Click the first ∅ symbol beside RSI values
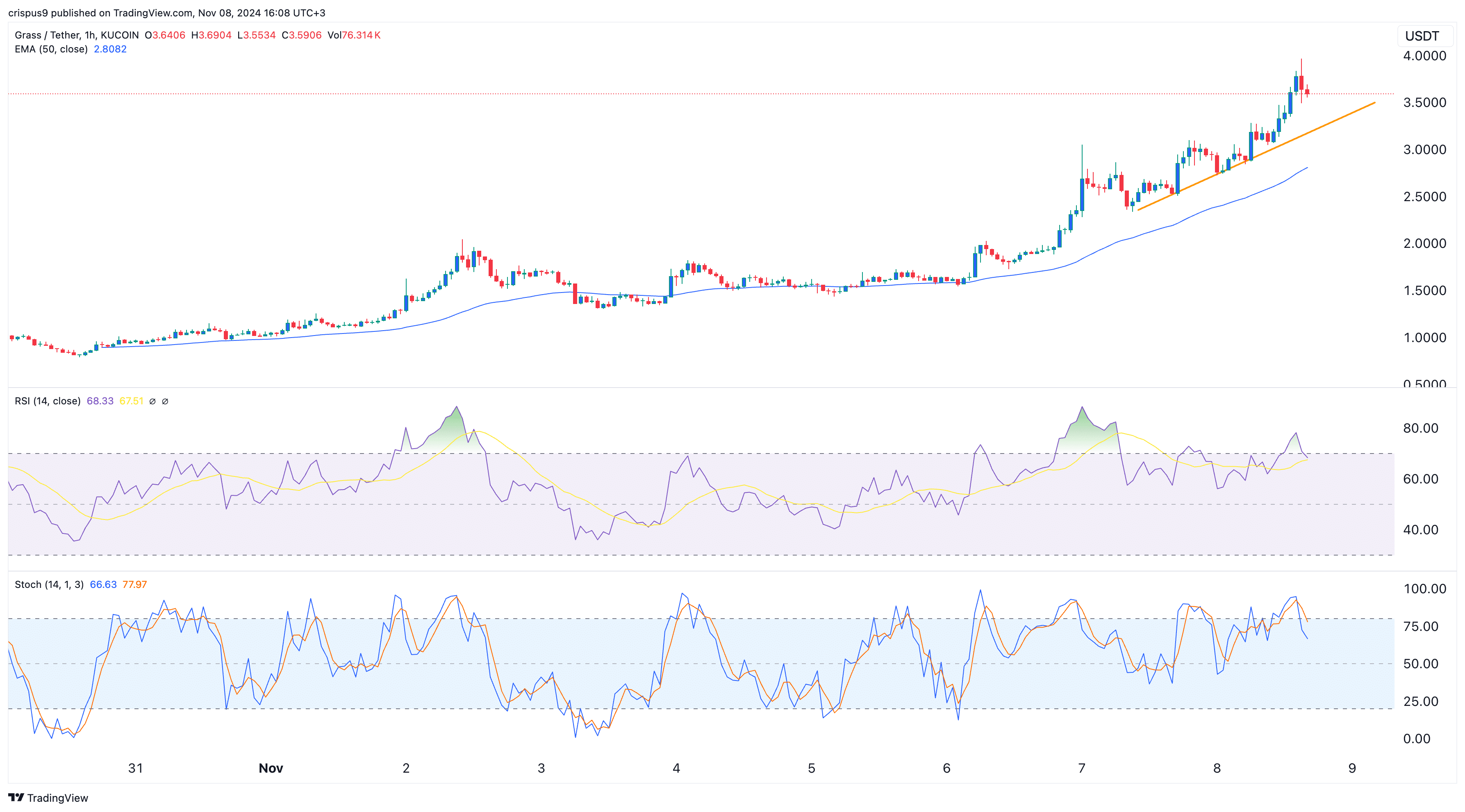 click(x=152, y=401)
